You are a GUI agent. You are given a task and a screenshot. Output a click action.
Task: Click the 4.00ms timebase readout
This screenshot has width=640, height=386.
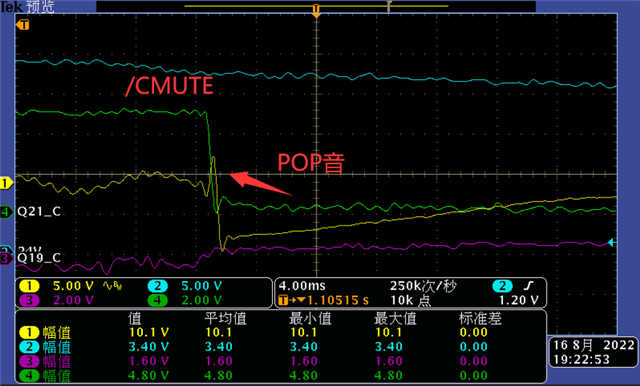click(x=302, y=286)
